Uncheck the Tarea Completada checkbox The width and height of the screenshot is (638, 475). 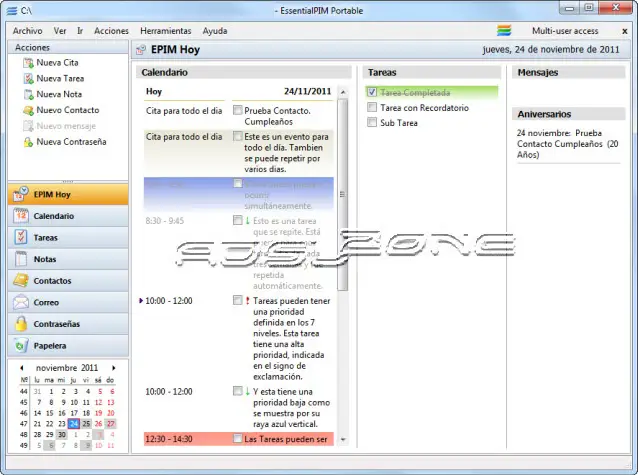coord(371,92)
